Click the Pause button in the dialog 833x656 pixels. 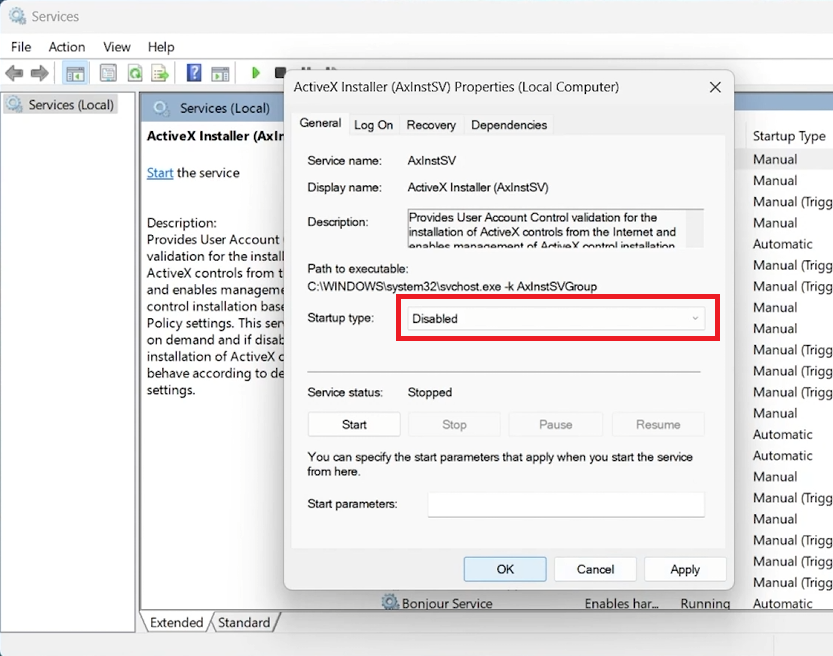[556, 424]
